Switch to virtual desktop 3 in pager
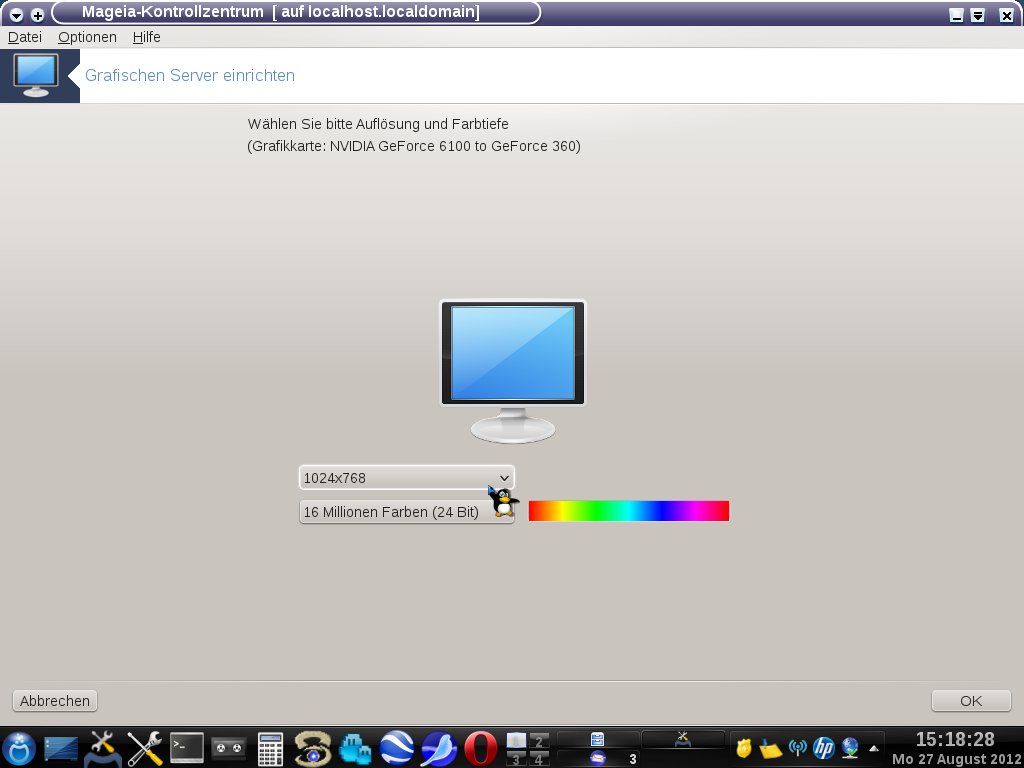Viewport: 1024px width, 768px height. point(516,759)
